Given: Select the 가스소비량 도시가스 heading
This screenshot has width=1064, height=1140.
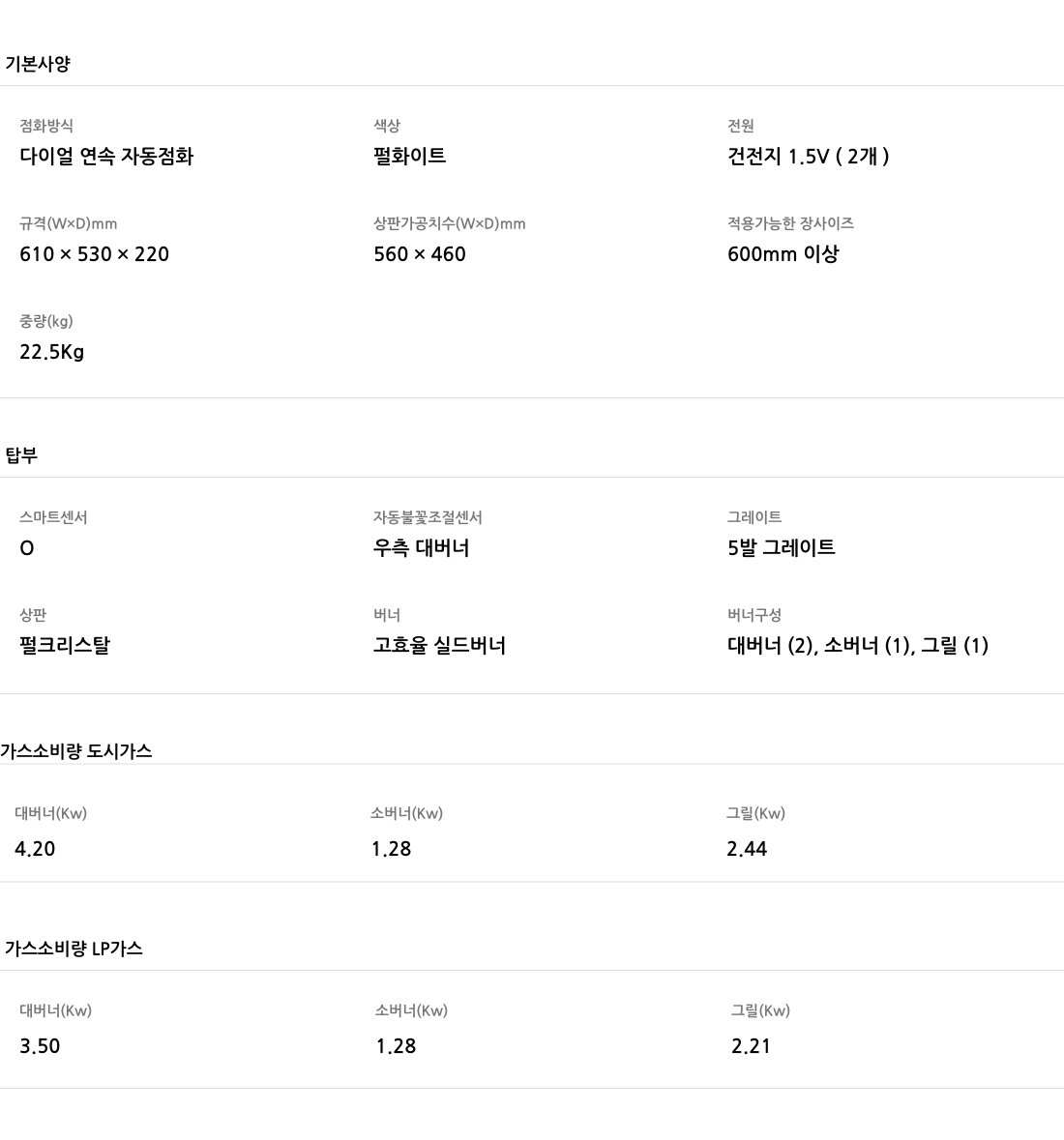Looking at the screenshot, I should pos(76,751).
